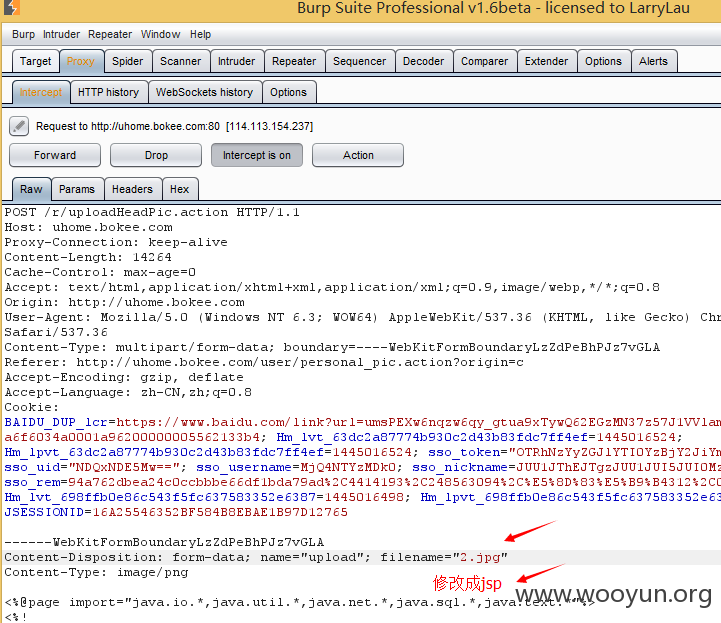Click the Host: uhome.bokee.com header line
Image resolution: width=721 pixels, height=623 pixels.
click(x=89, y=228)
